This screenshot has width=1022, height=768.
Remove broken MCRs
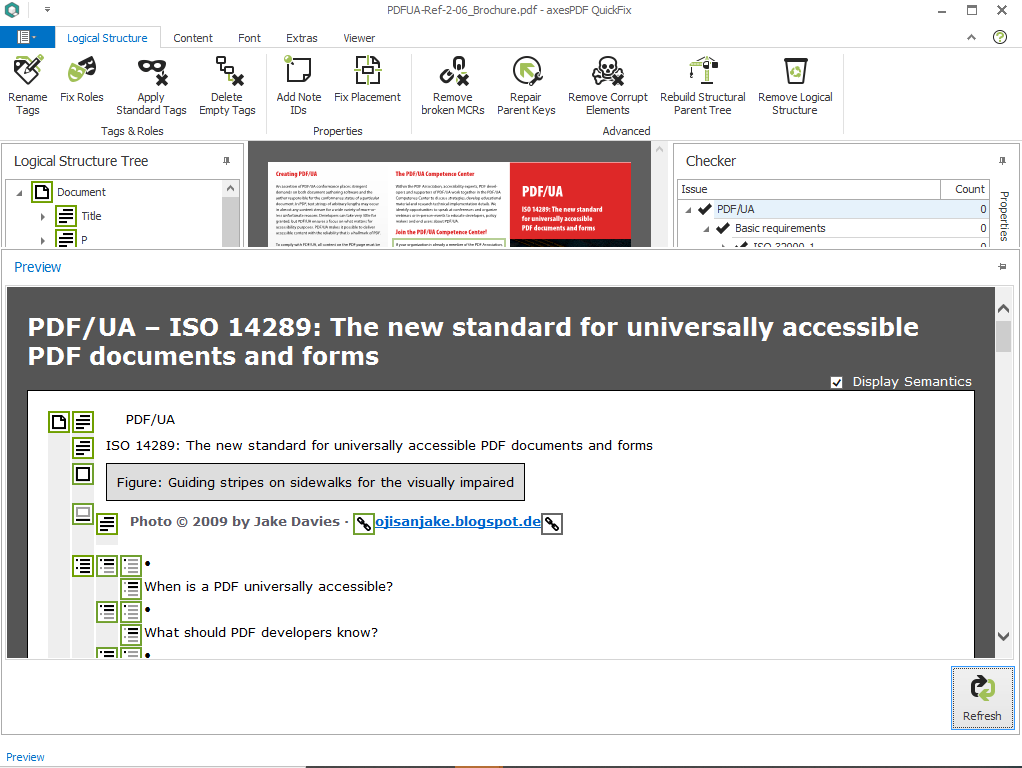click(453, 86)
